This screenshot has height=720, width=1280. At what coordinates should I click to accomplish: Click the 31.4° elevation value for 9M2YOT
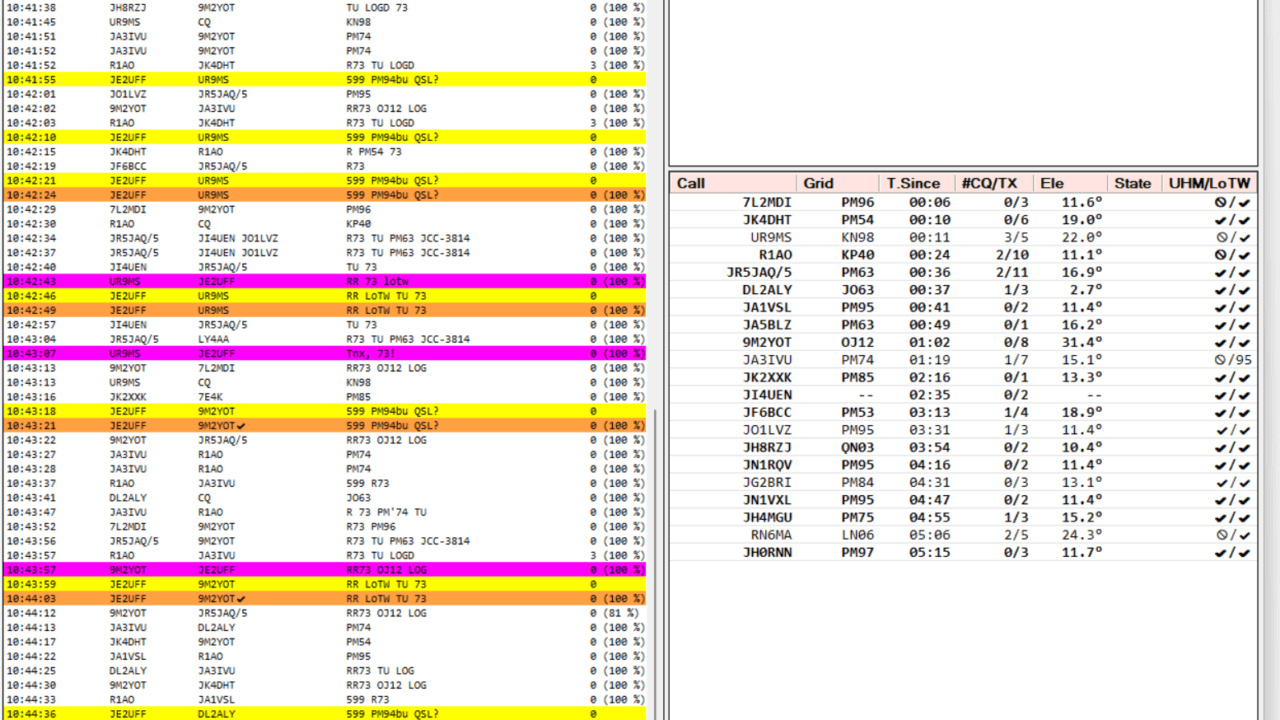[1082, 342]
